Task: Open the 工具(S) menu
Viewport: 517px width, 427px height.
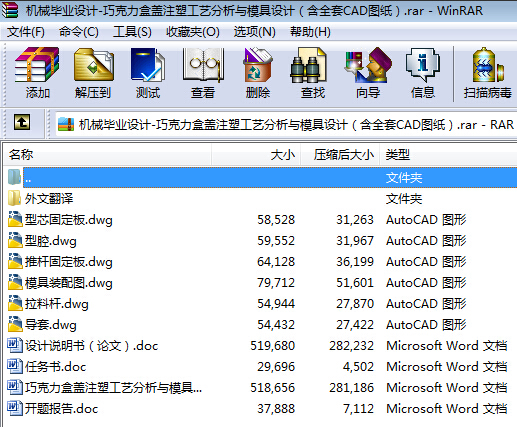Action: [132, 32]
